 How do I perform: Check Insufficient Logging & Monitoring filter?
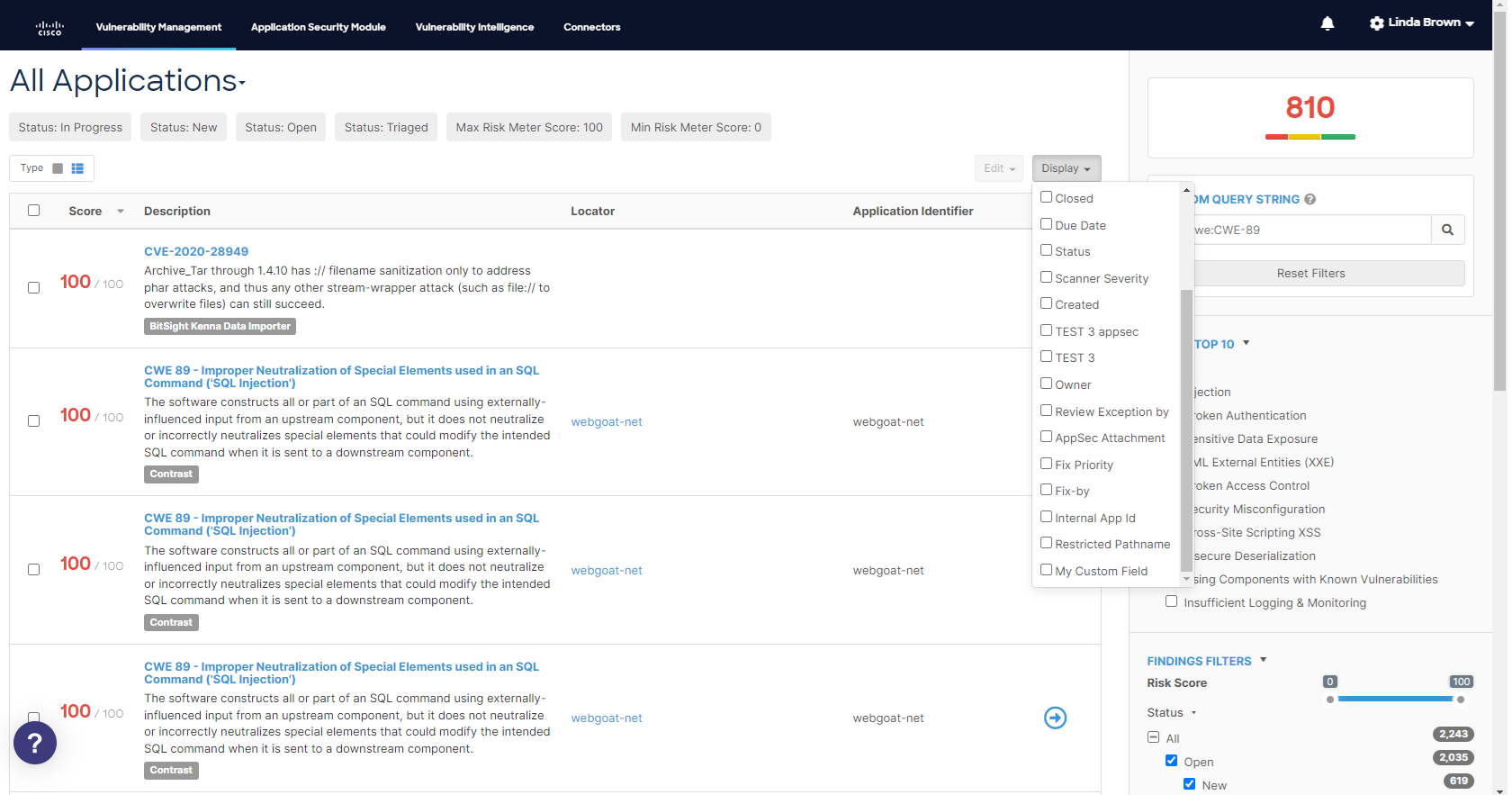pyautogui.click(x=1171, y=601)
